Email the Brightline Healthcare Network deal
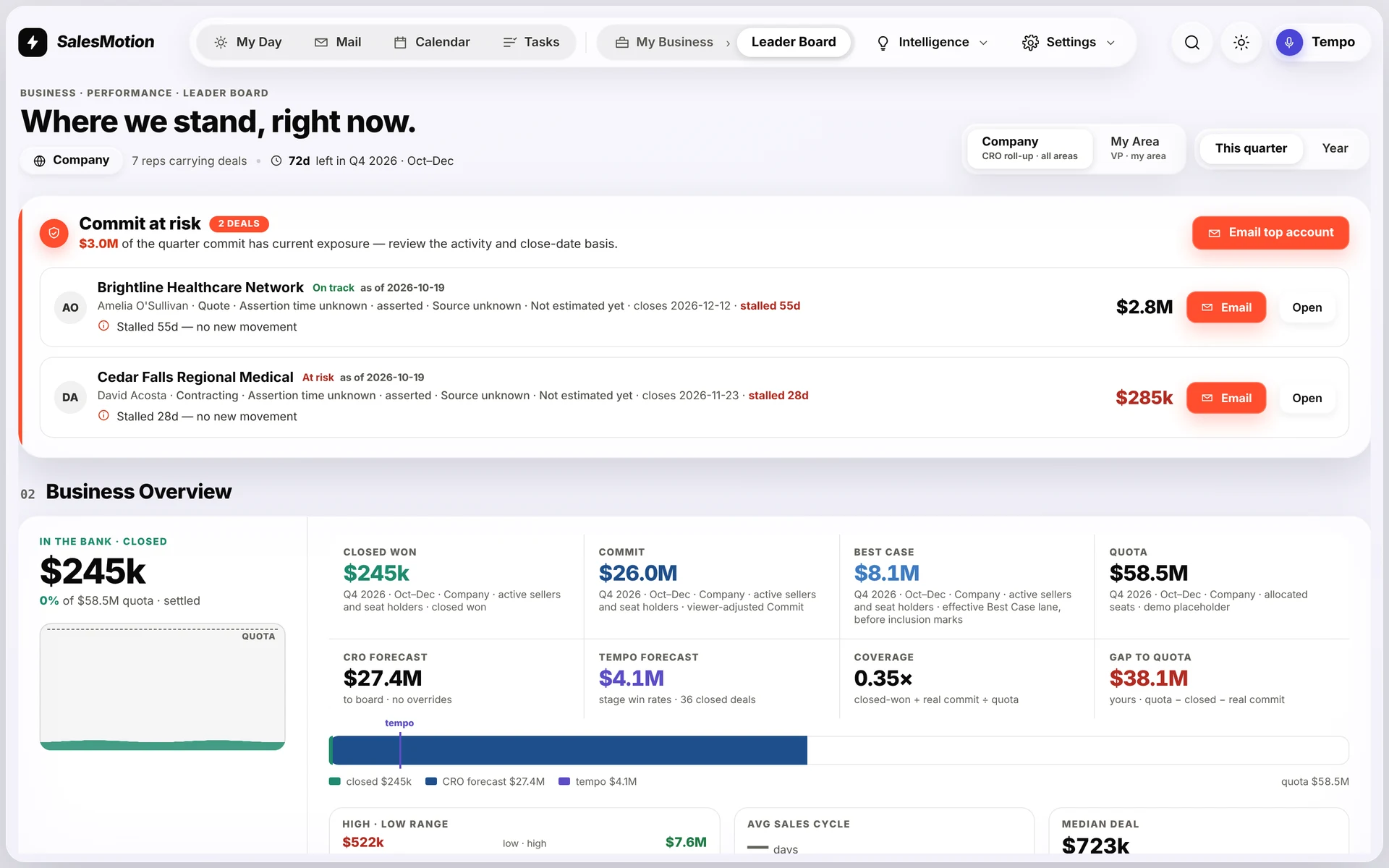This screenshot has height=868, width=1389. click(x=1226, y=307)
